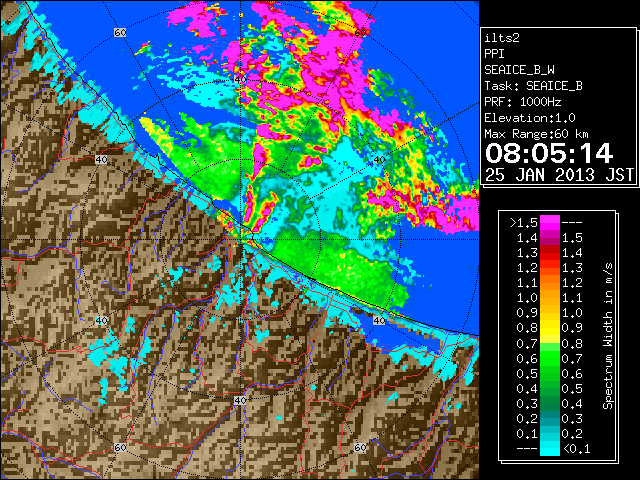This screenshot has width=640, height=480.
Task: Select the 'Elevation:1.0' line
Action: pos(530,118)
